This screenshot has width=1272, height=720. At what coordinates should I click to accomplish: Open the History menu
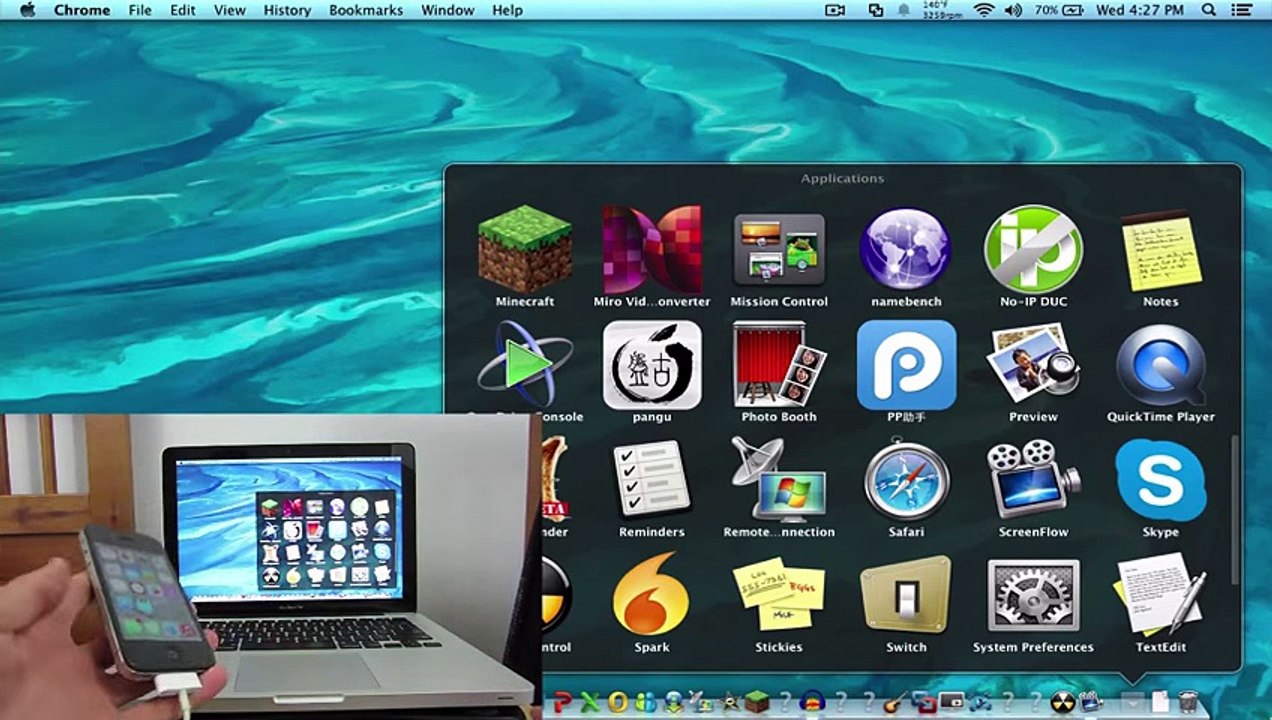[287, 10]
